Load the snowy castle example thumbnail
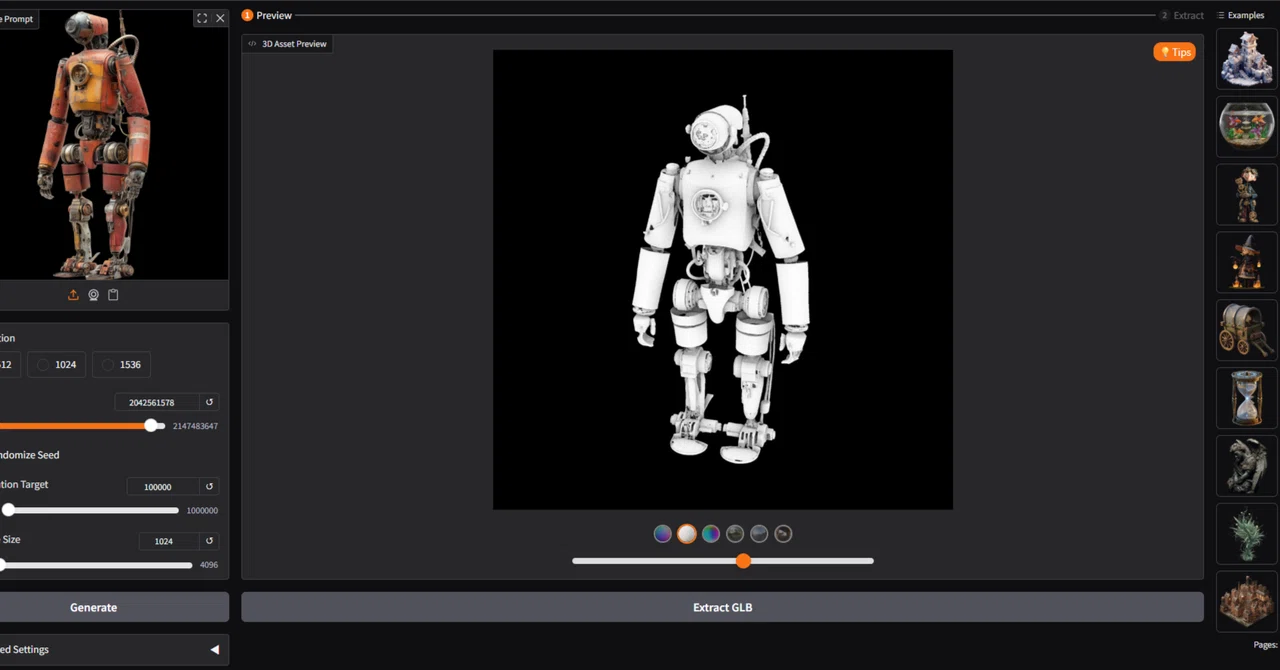This screenshot has width=1280, height=670. pyautogui.click(x=1246, y=59)
